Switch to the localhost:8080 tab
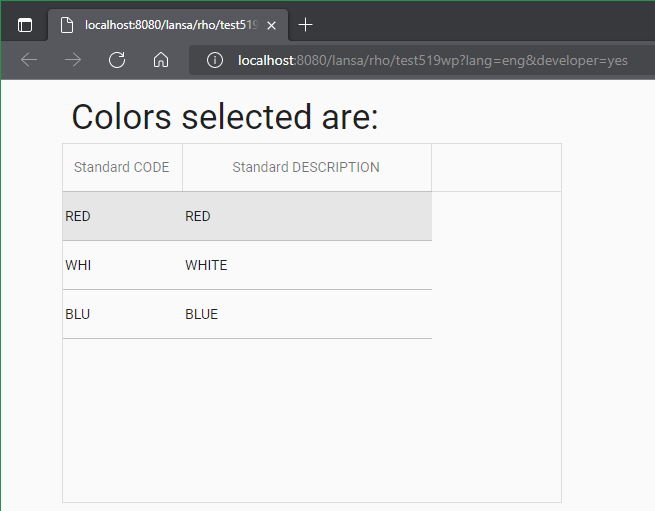Screen dimensions: 655x511 (168, 25)
